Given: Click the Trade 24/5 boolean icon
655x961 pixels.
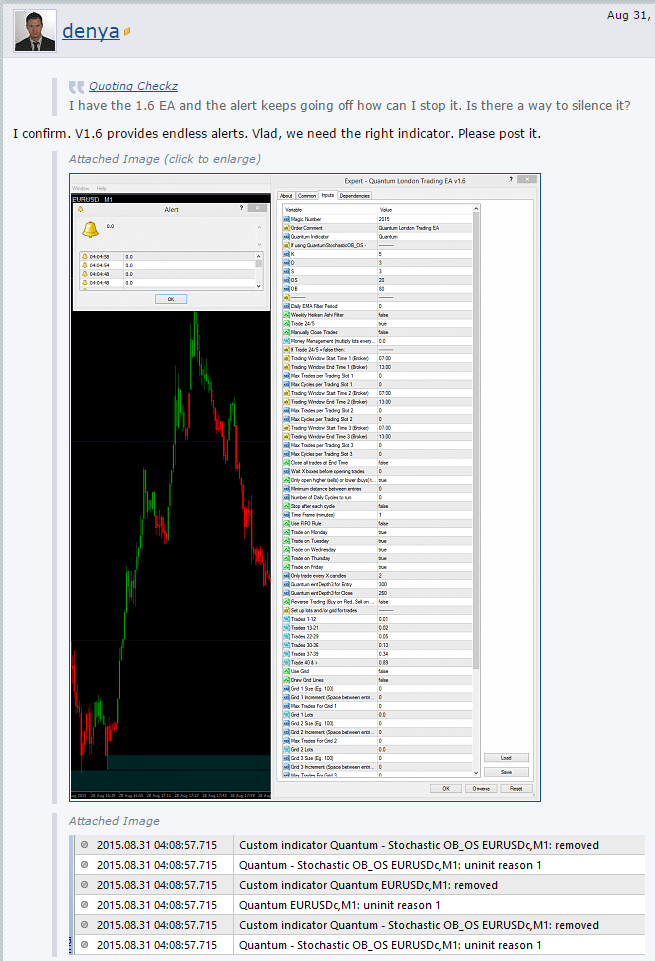Looking at the screenshot, I should [286, 324].
